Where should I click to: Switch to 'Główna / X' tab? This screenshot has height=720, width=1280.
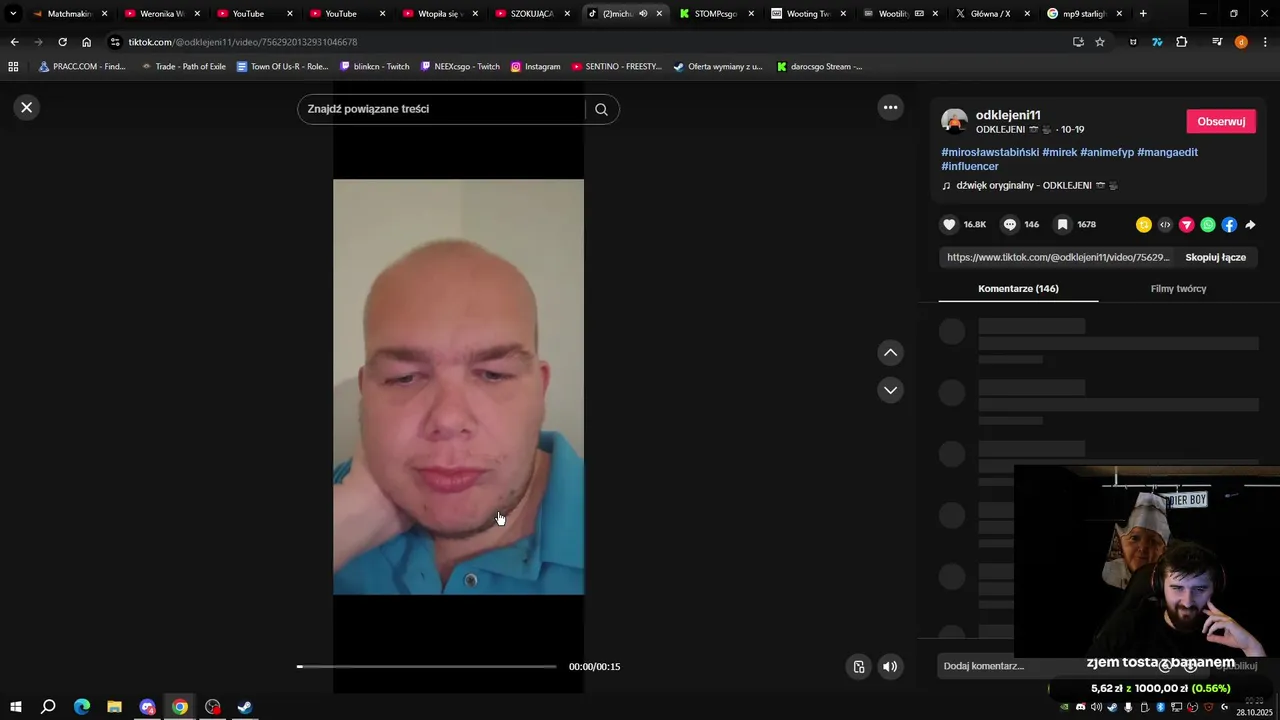click(990, 14)
